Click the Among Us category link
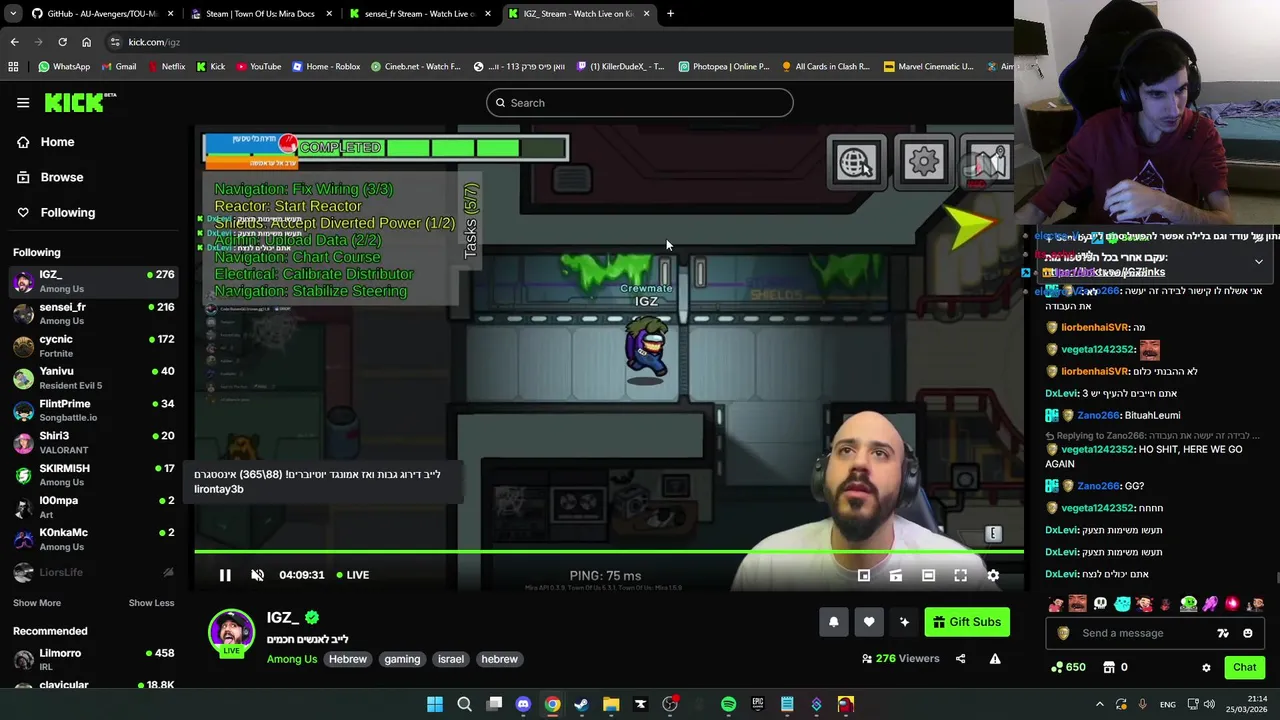The height and width of the screenshot is (720, 1280). click(292, 659)
